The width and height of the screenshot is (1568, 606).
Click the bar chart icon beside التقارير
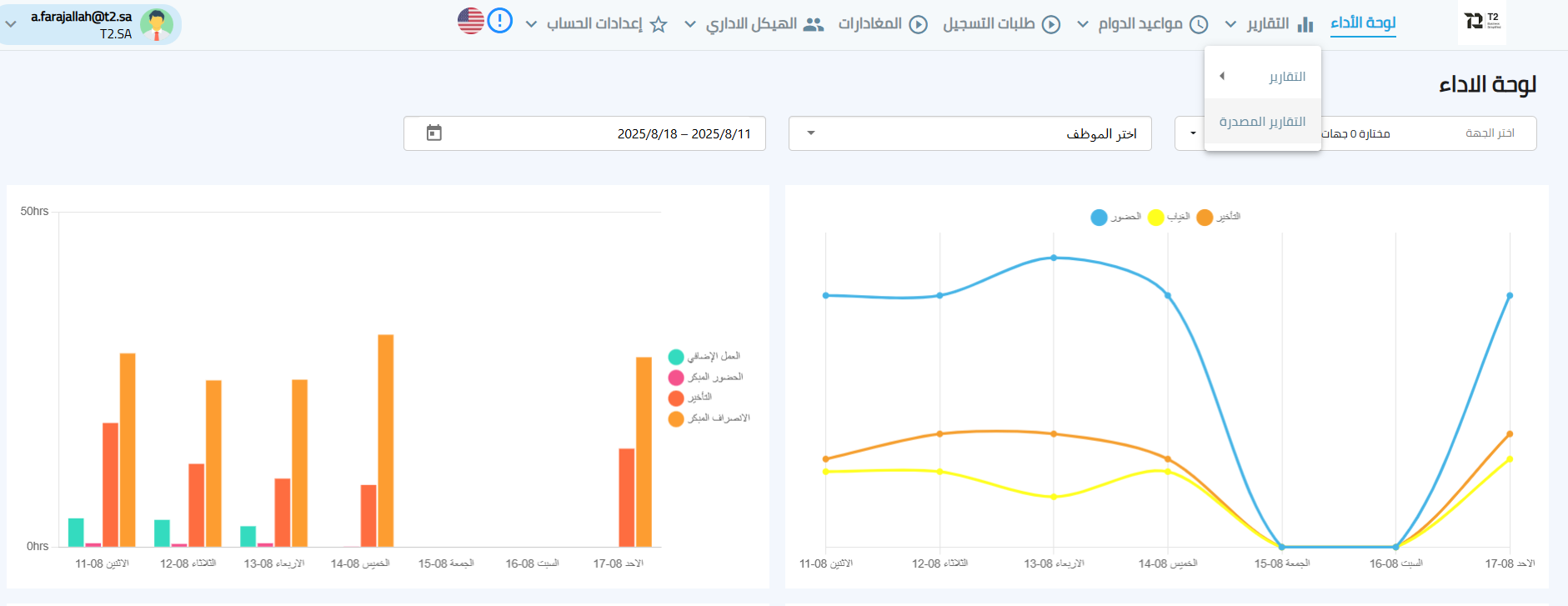click(1305, 24)
